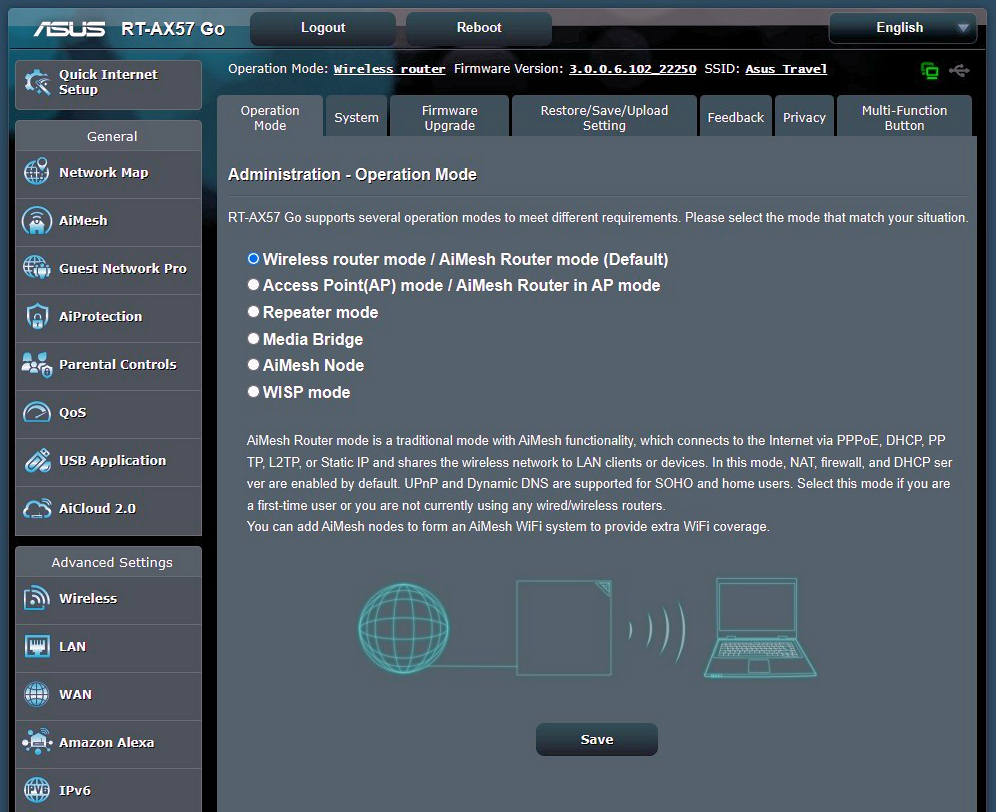The height and width of the screenshot is (812, 996).
Task: Open the Restore/Save/Upload Setting tab
Action: click(604, 118)
